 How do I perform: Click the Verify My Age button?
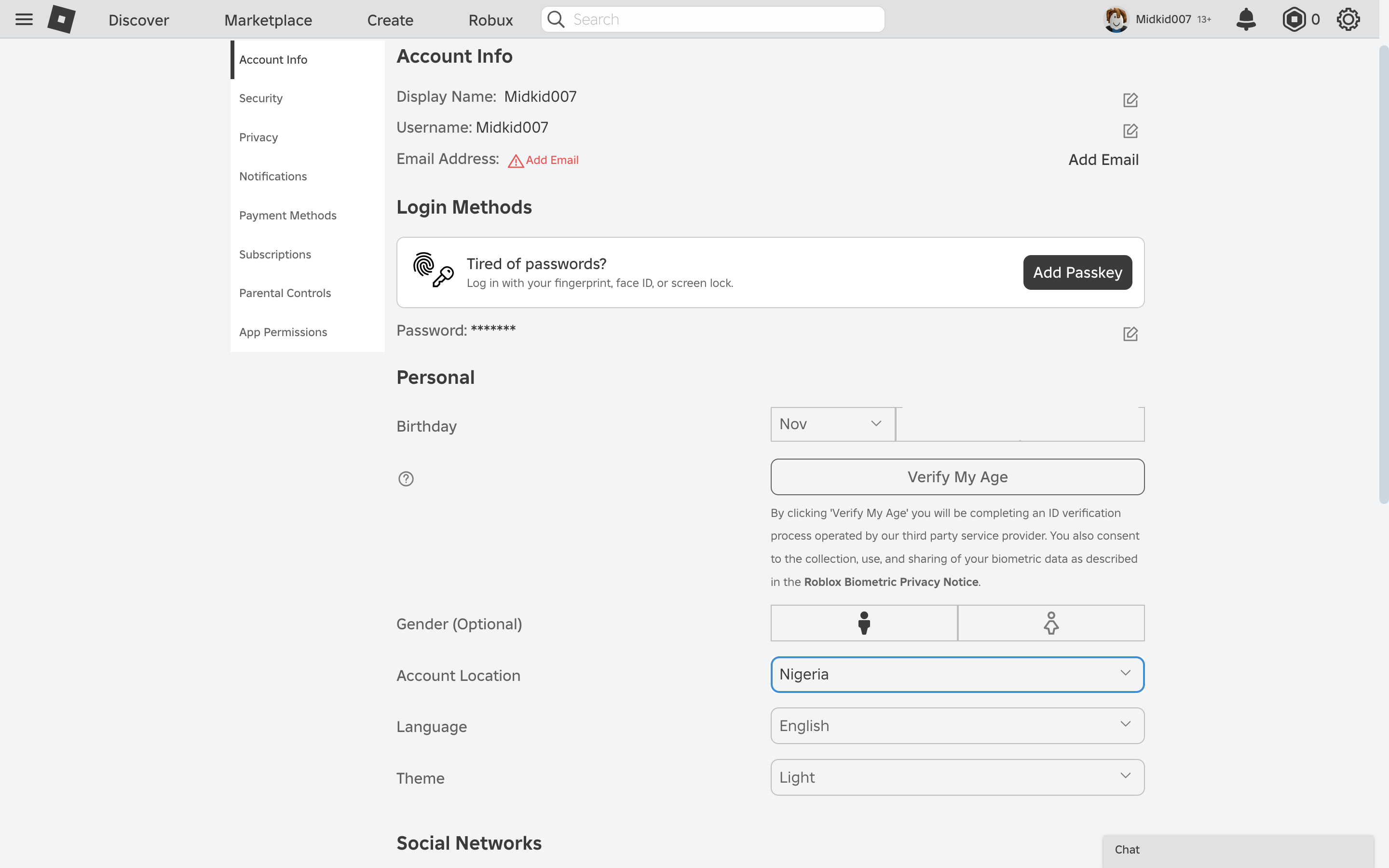(957, 476)
